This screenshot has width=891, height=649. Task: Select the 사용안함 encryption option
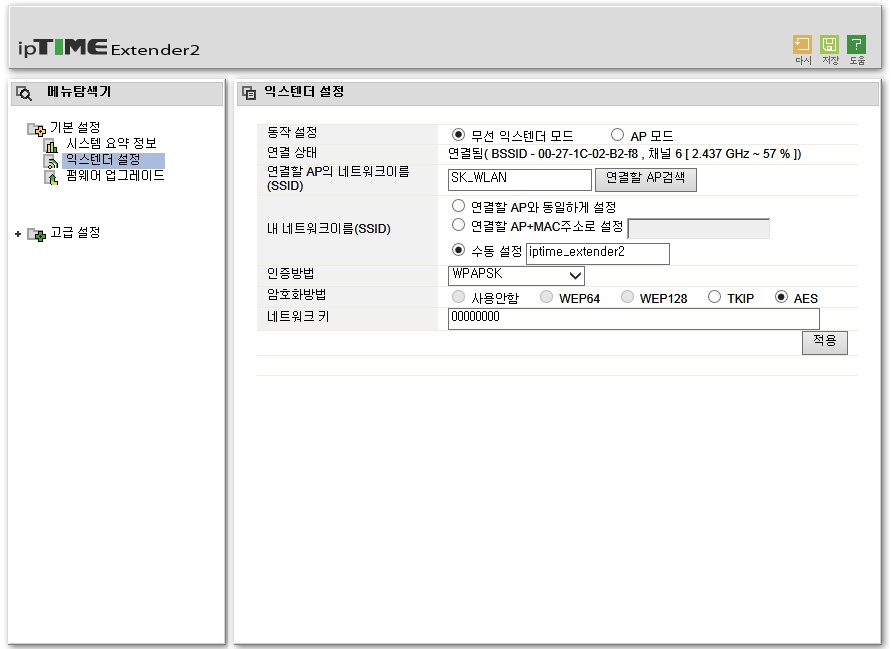pyautogui.click(x=458, y=297)
